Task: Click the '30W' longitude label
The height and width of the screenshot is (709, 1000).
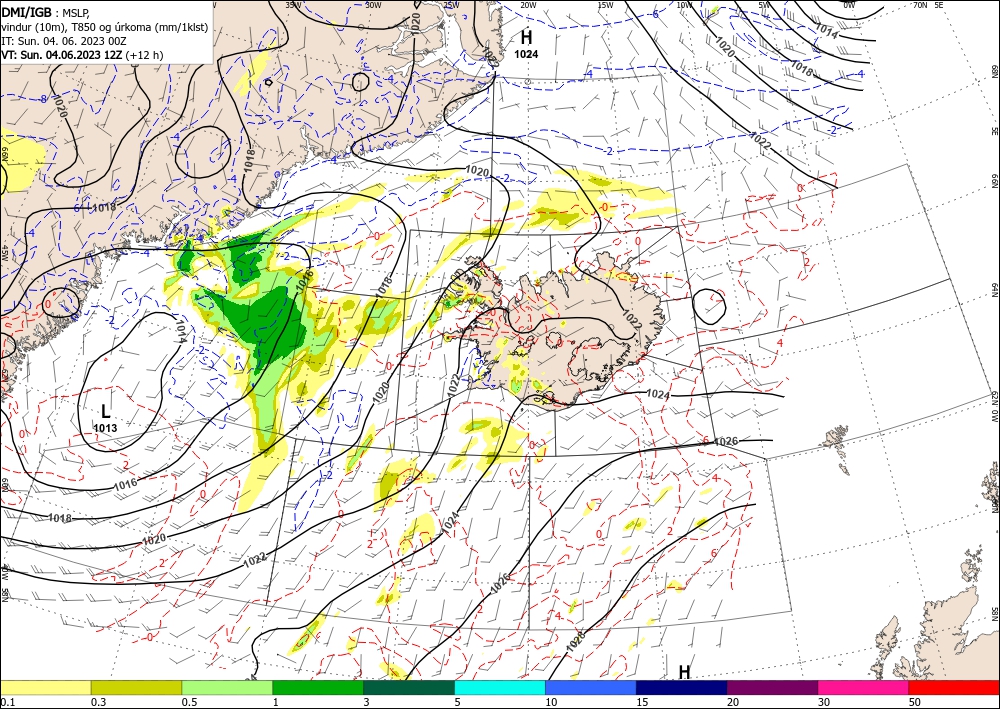Action: (374, 5)
